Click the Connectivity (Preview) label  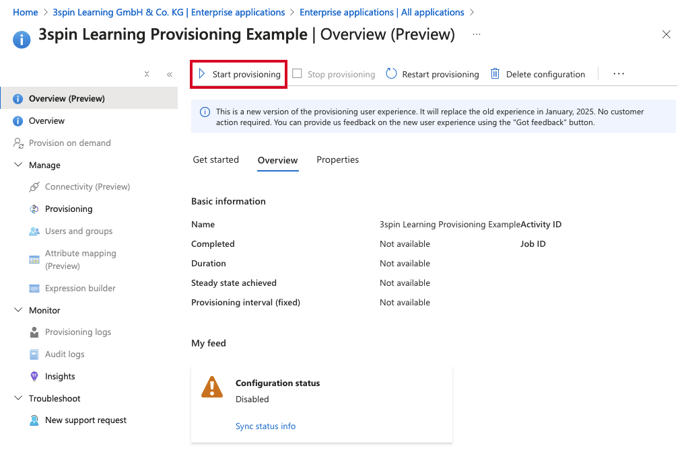pos(88,187)
